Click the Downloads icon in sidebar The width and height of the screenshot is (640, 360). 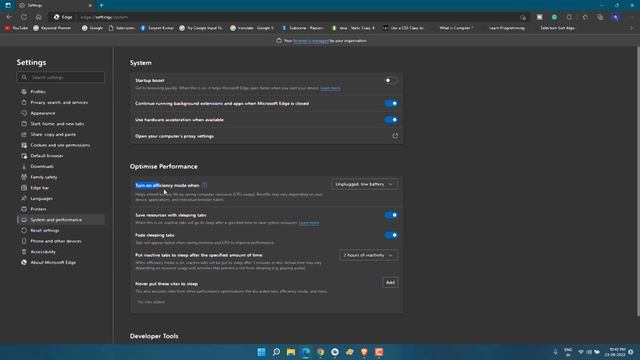coord(24,167)
